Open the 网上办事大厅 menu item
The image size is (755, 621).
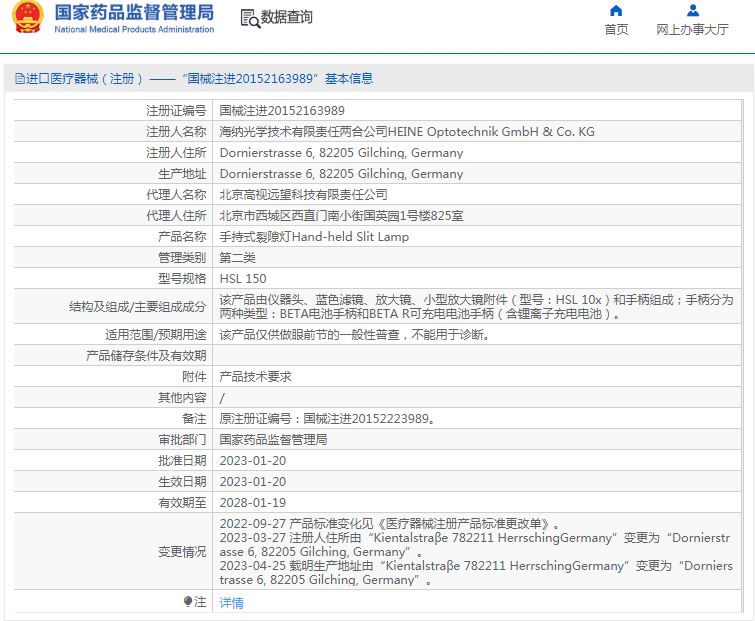click(692, 30)
